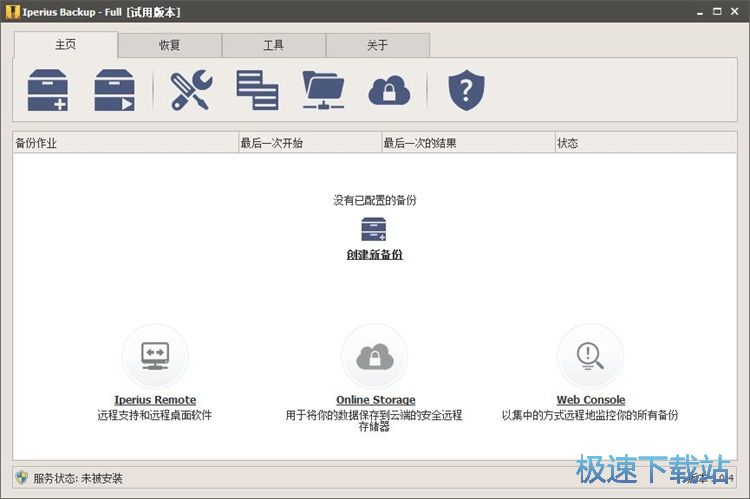Click the 最后一次的结果 column header
Image resolution: width=750 pixels, height=499 pixels.
[468, 143]
